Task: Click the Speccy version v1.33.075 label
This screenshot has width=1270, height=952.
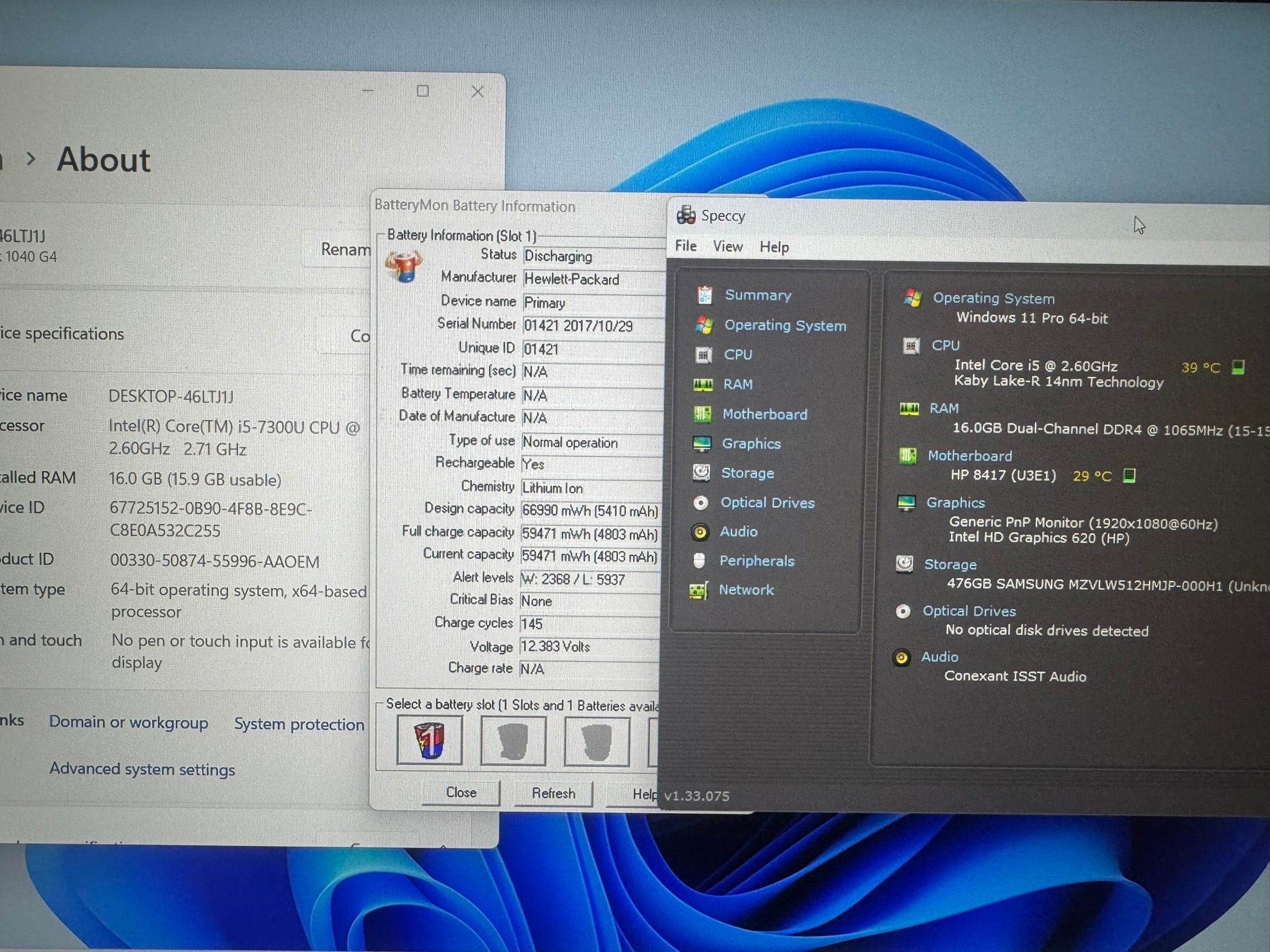Action: 696,796
